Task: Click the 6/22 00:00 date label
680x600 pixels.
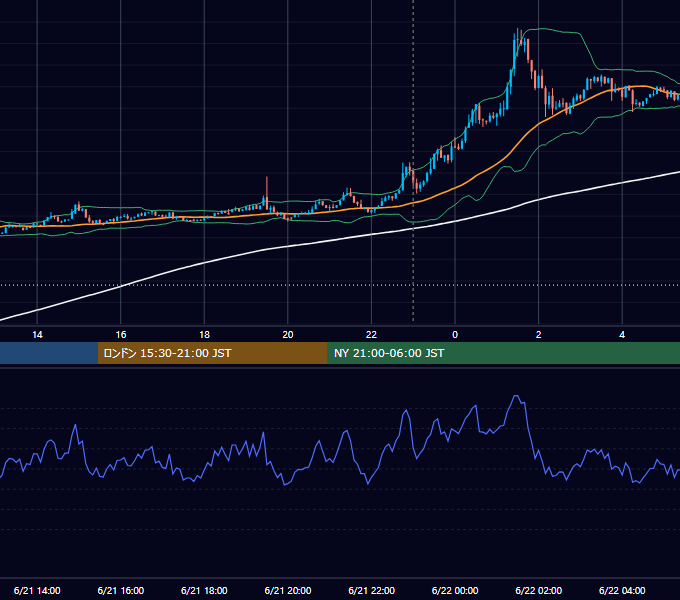Action: click(x=455, y=590)
